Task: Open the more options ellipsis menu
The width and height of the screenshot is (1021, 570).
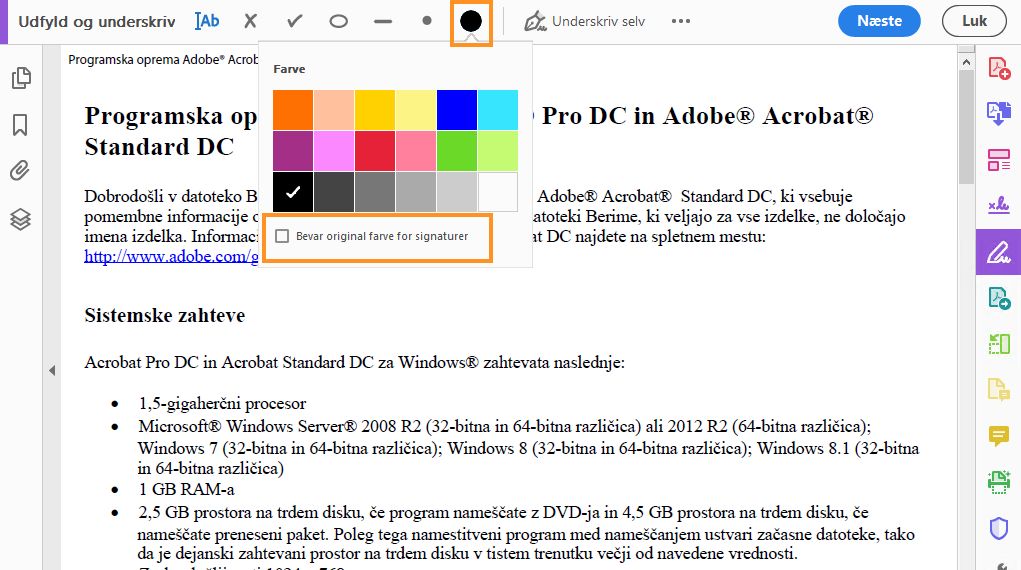Action: click(680, 21)
